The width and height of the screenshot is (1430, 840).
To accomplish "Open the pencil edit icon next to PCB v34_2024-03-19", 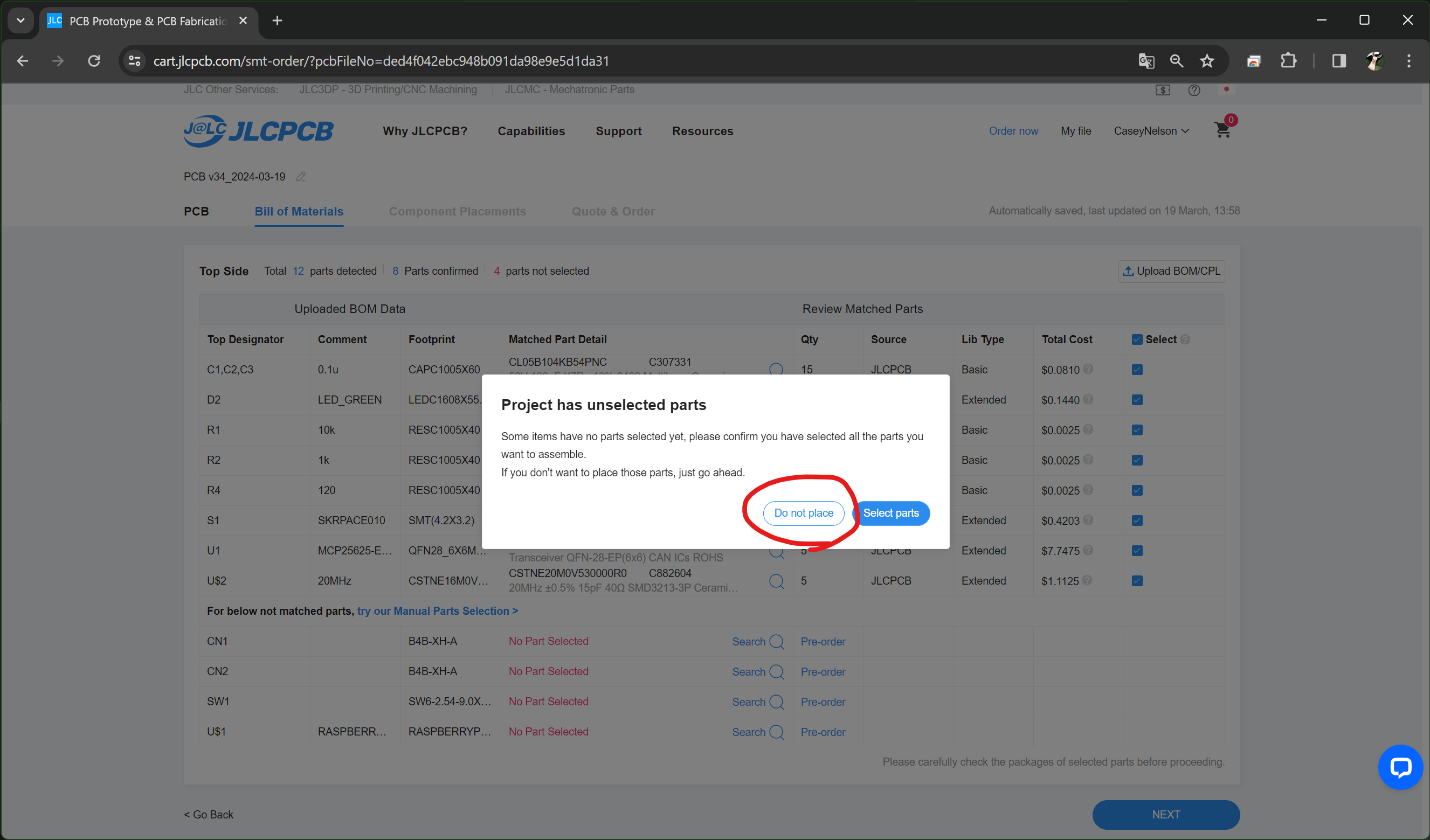I will (301, 176).
